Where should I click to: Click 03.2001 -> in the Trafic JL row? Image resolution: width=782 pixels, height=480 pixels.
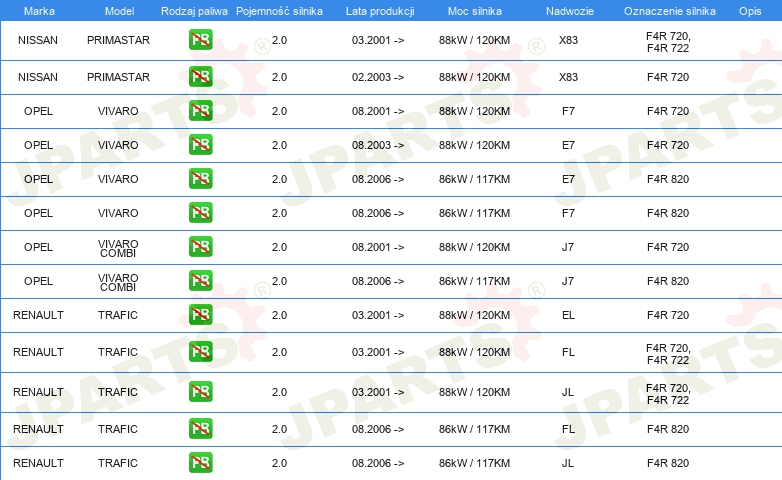point(378,392)
